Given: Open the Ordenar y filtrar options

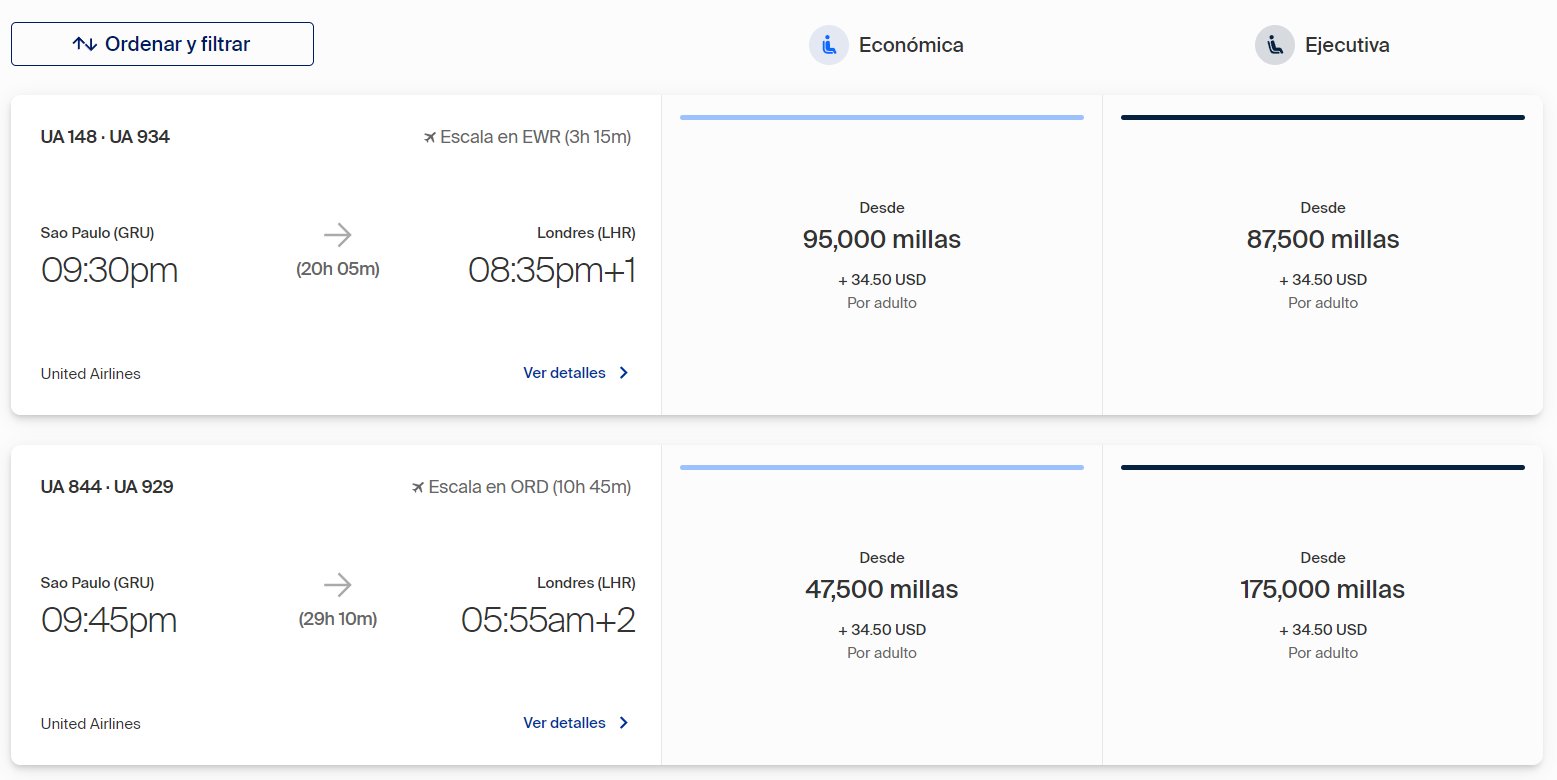Looking at the screenshot, I should coord(162,44).
